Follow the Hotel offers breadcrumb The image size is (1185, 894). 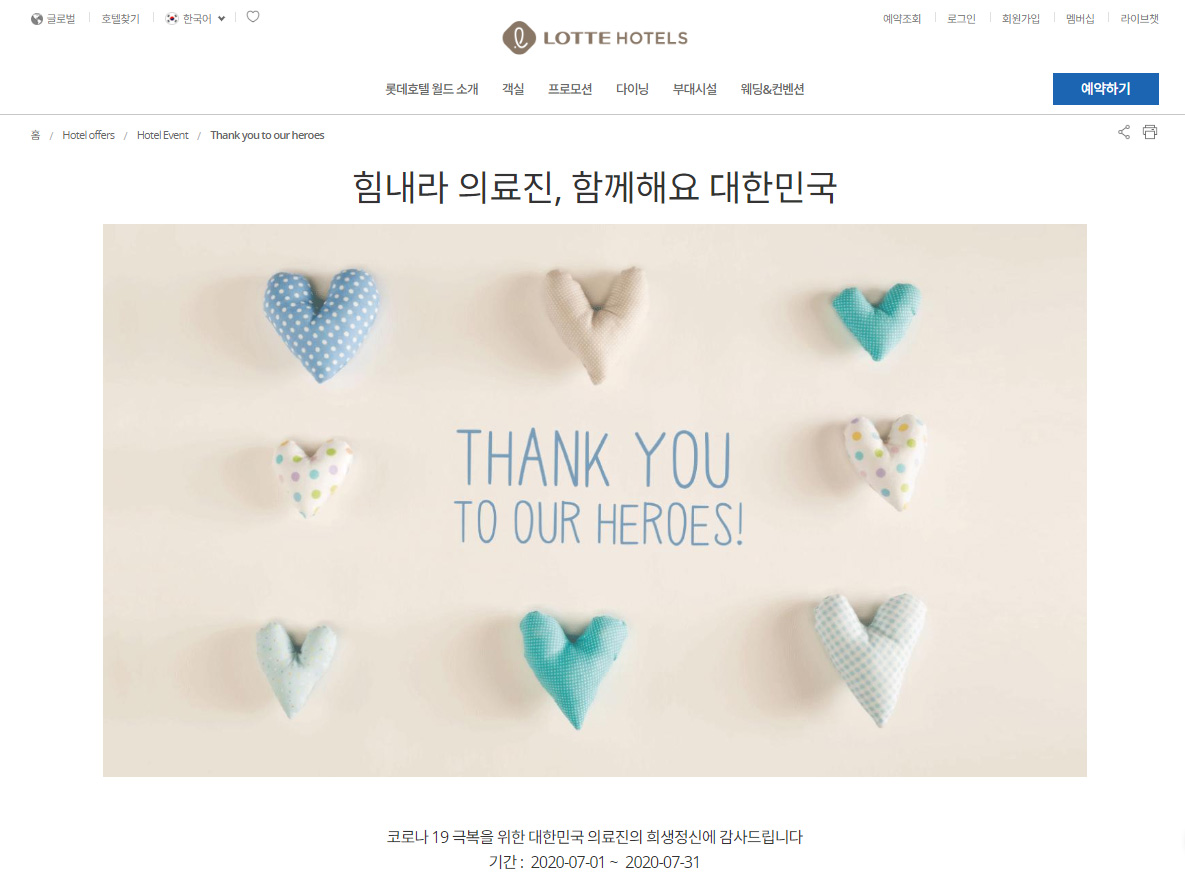click(88, 135)
